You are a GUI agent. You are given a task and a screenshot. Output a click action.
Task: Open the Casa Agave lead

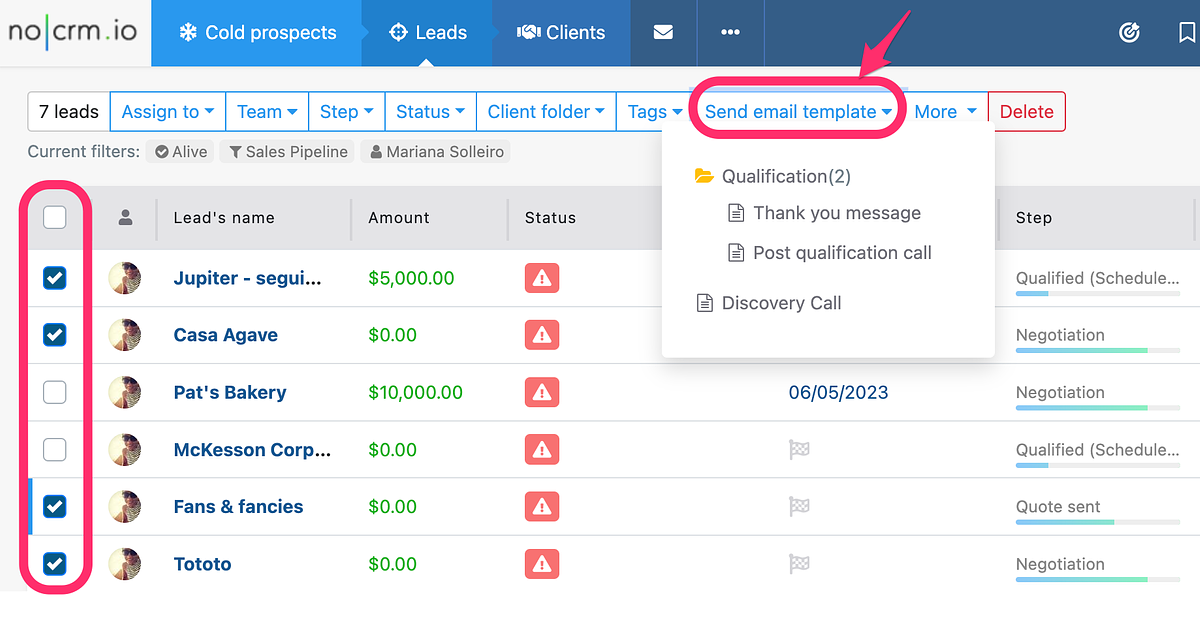tap(226, 335)
